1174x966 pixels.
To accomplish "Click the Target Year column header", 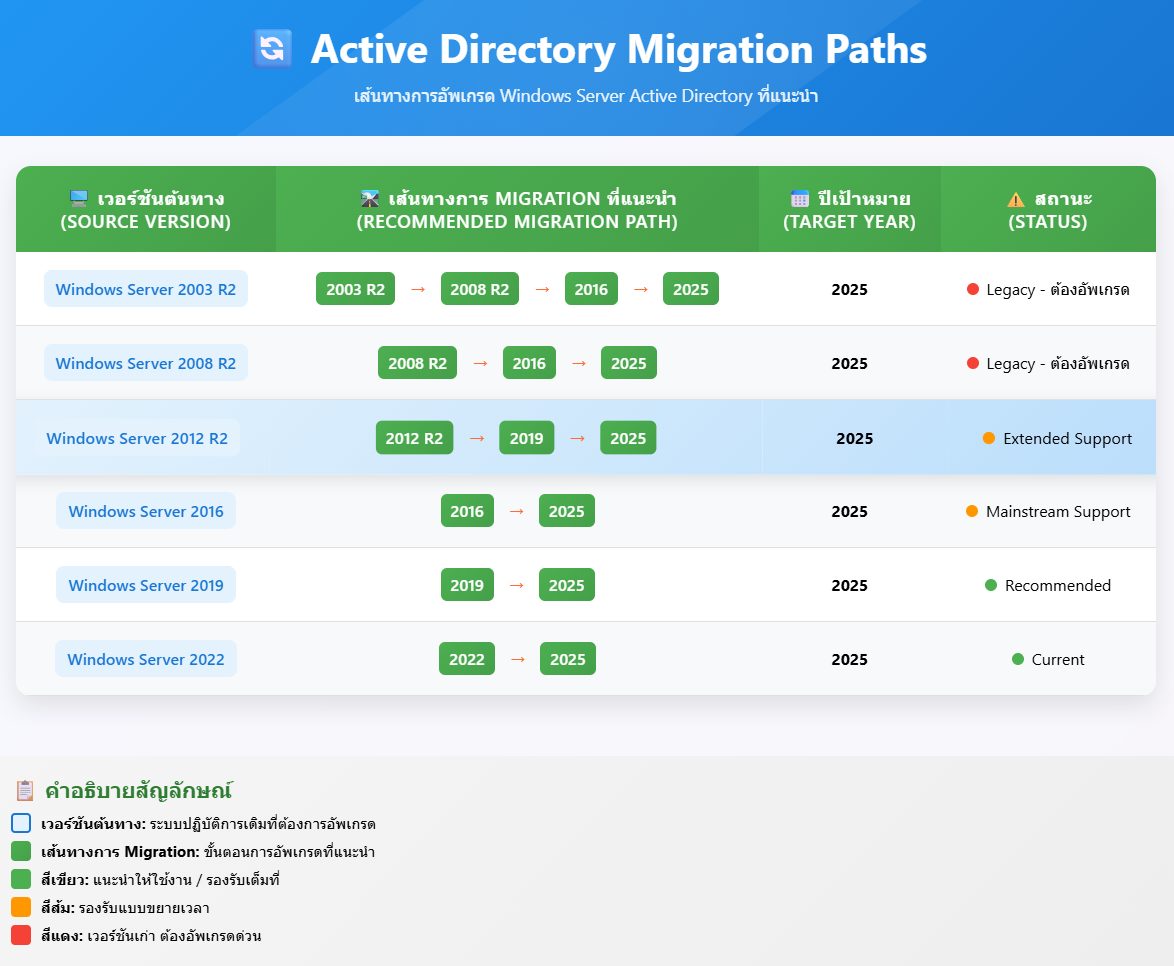I will 850,210.
